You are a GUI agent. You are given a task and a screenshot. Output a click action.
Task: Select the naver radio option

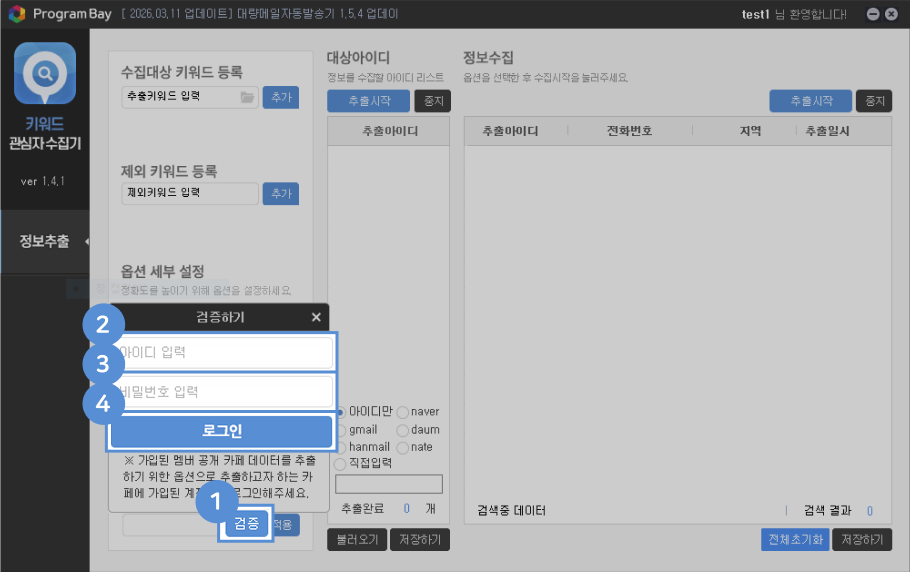[x=403, y=412]
